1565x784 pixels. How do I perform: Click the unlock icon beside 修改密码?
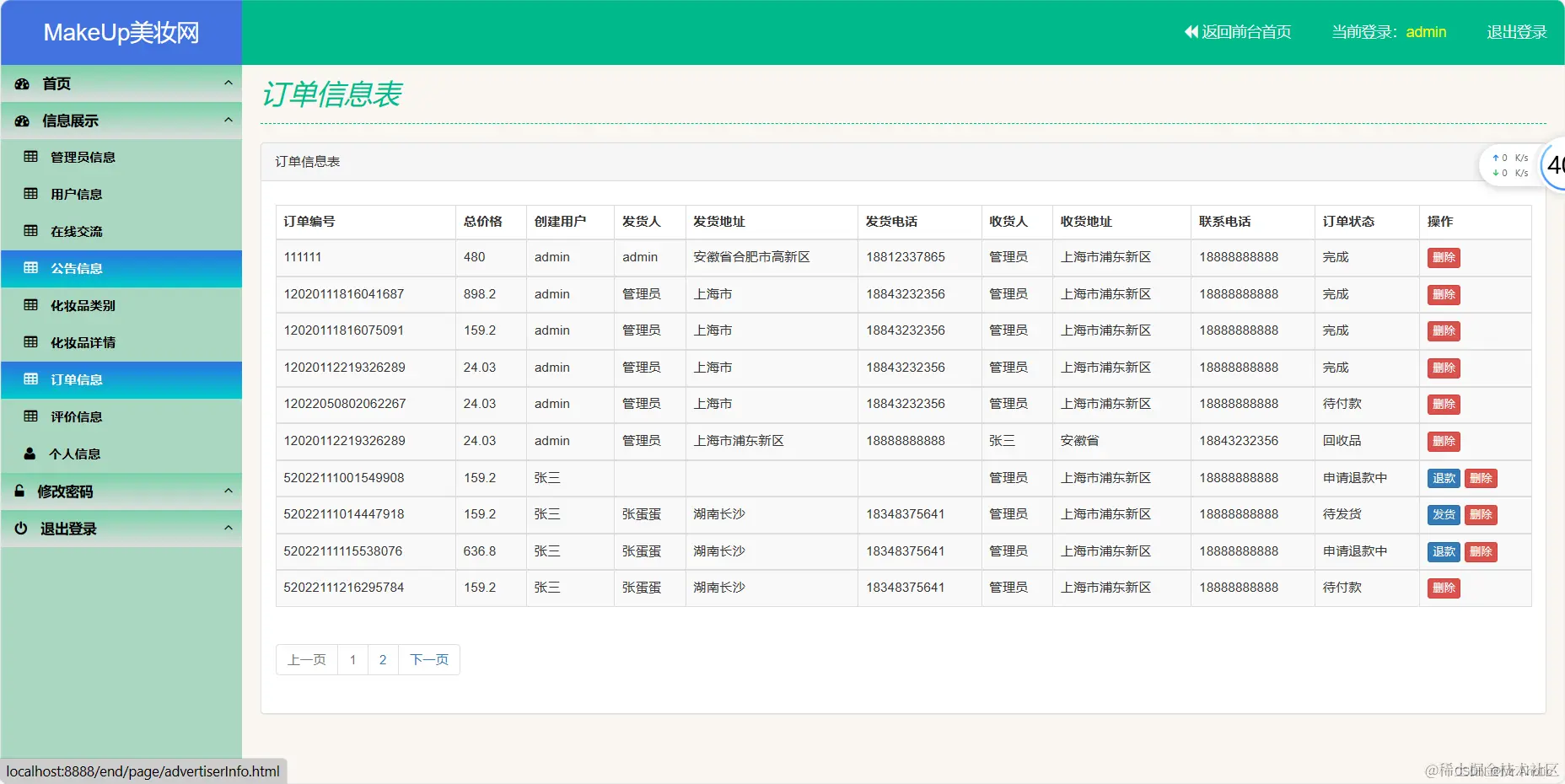19,491
